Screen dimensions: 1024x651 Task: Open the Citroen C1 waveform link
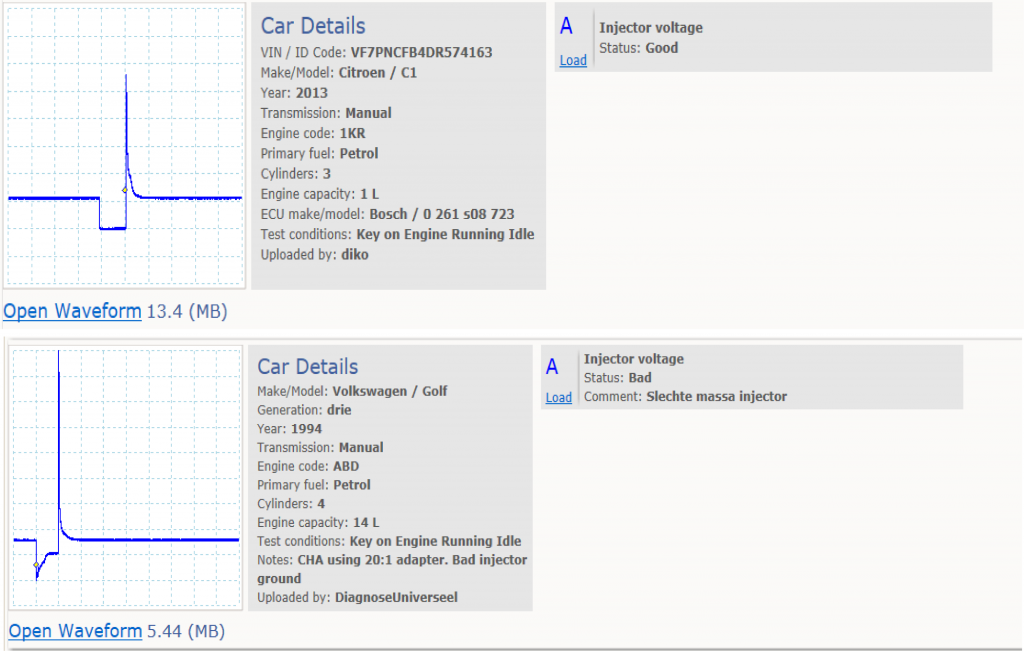[72, 311]
